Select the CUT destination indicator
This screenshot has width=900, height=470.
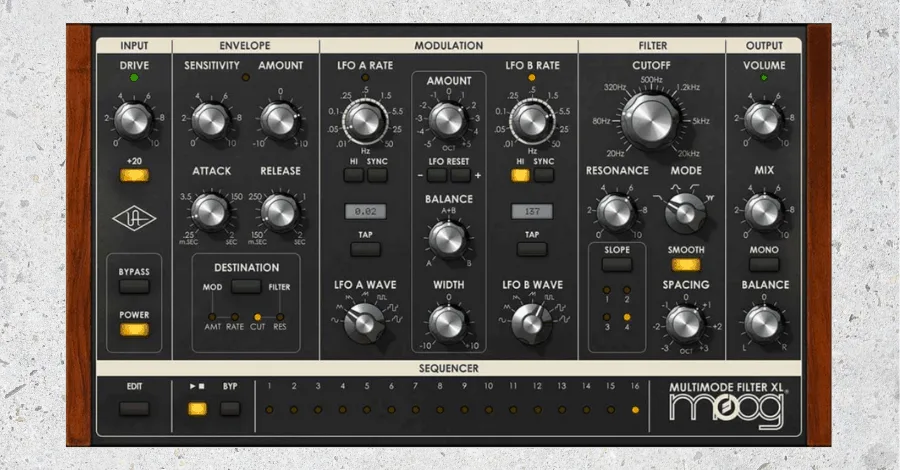(x=258, y=317)
